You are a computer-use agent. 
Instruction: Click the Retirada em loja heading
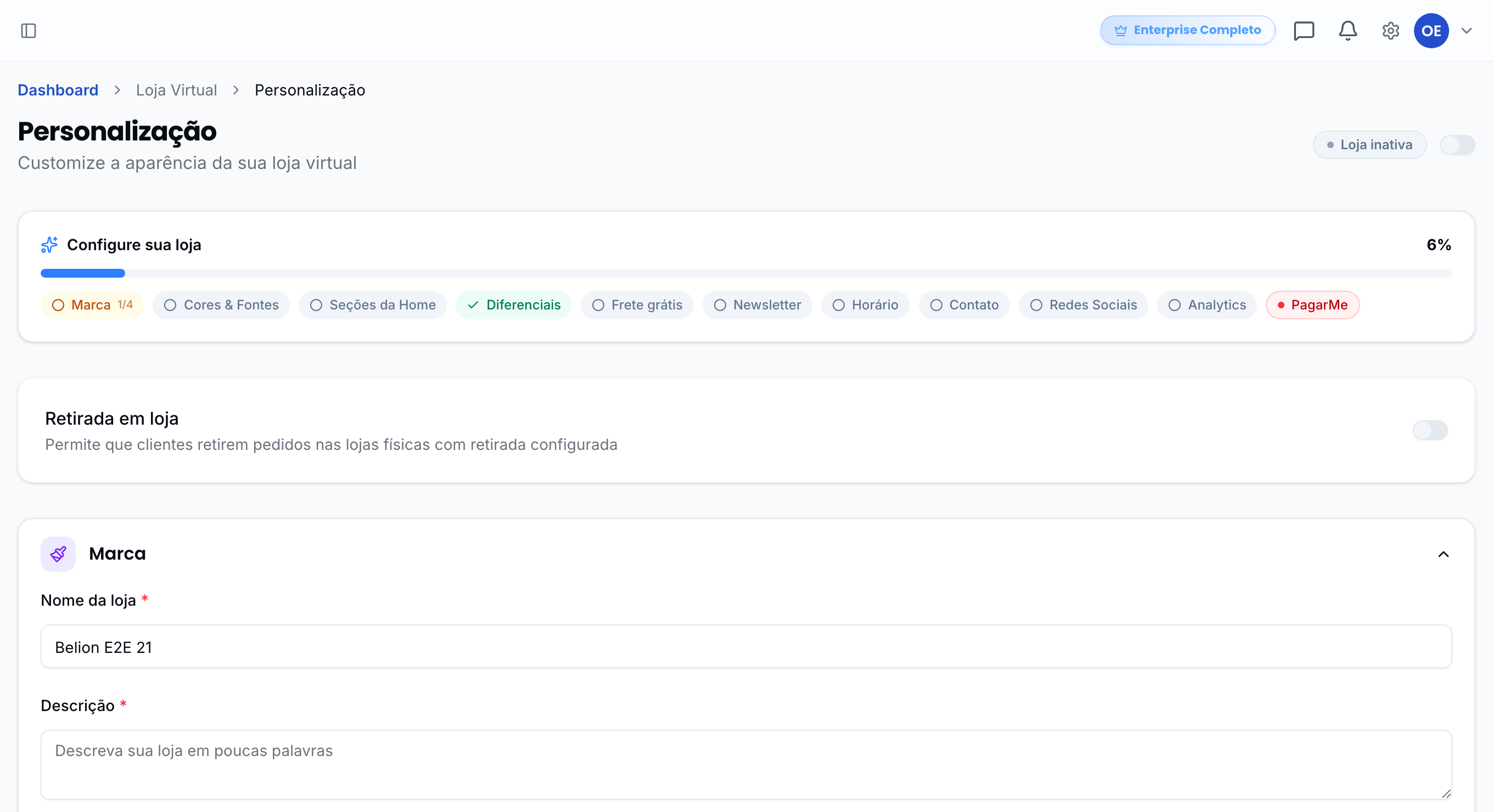coord(112,418)
